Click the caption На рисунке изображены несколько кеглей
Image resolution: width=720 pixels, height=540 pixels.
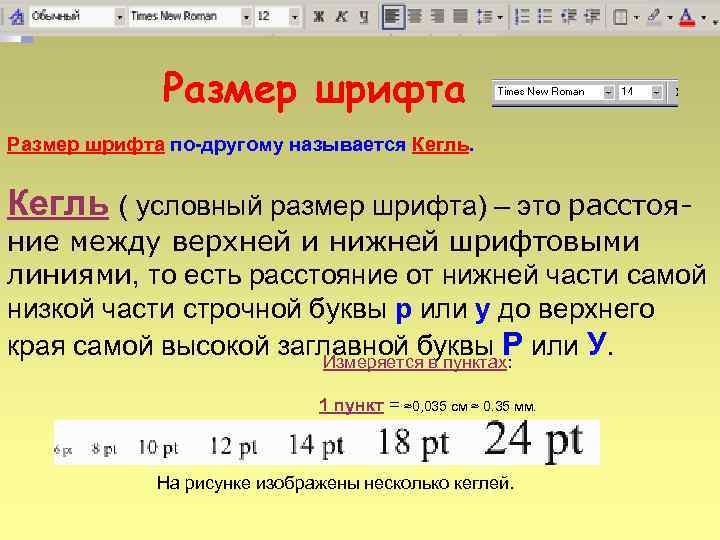click(335, 484)
